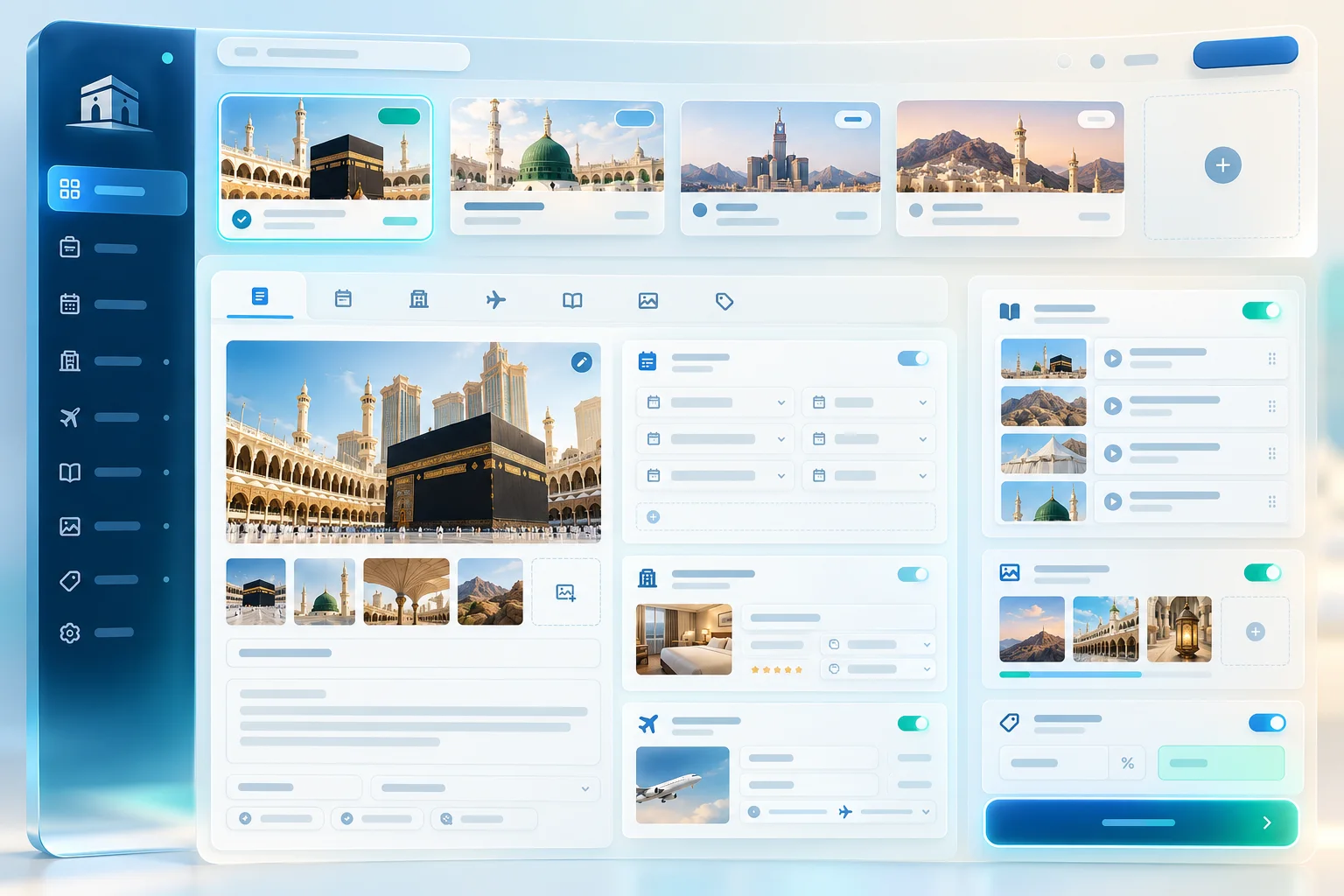Click the plus icon to add schedule row
This screenshot has height=896, width=1344.
point(653,517)
